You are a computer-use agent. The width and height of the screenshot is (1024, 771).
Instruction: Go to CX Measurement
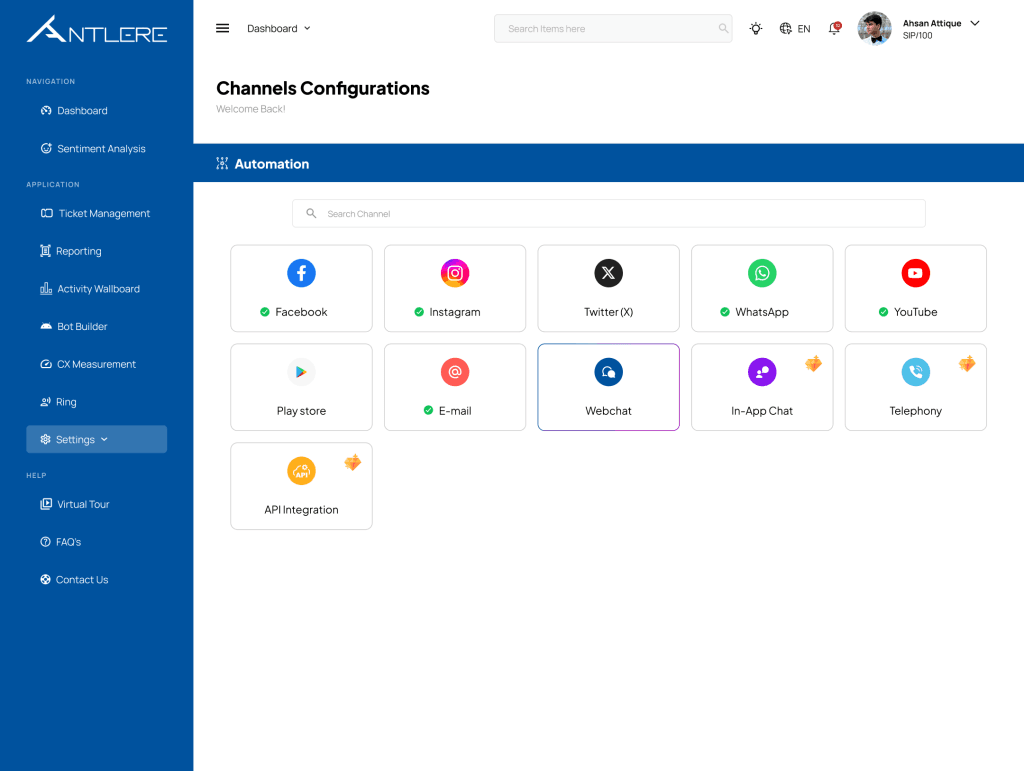[88, 364]
